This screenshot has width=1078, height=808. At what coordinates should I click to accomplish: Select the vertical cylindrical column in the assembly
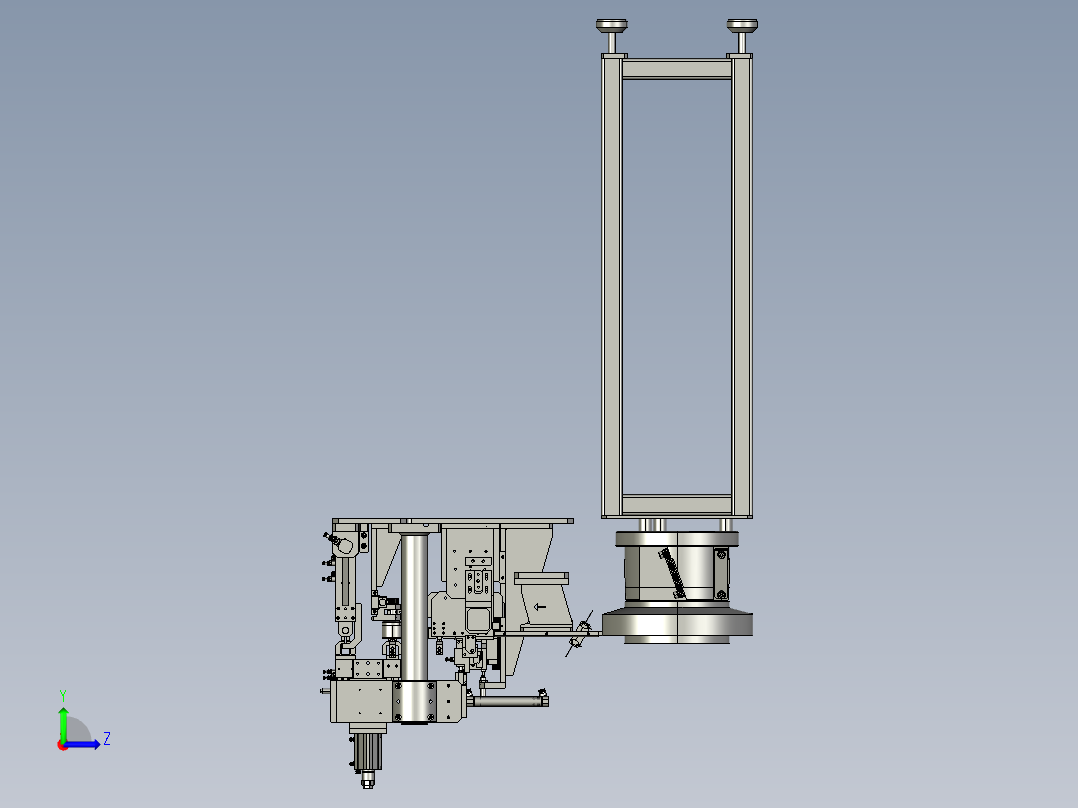[x=414, y=607]
